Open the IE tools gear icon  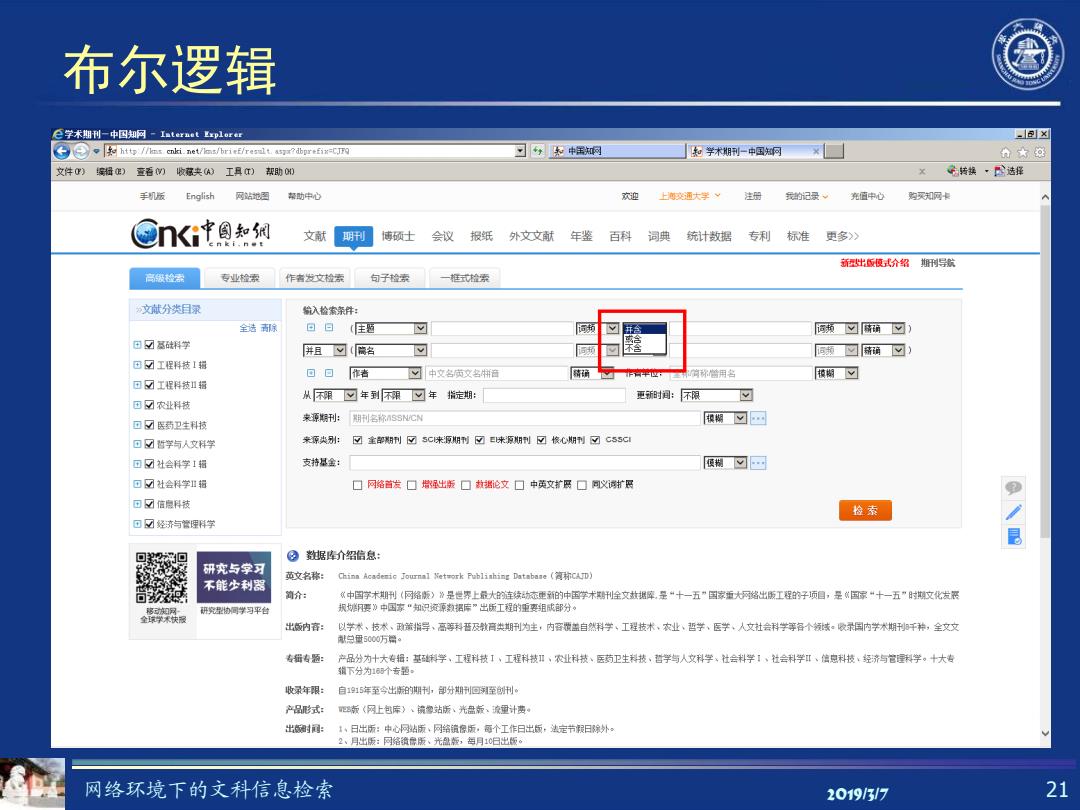1040,152
